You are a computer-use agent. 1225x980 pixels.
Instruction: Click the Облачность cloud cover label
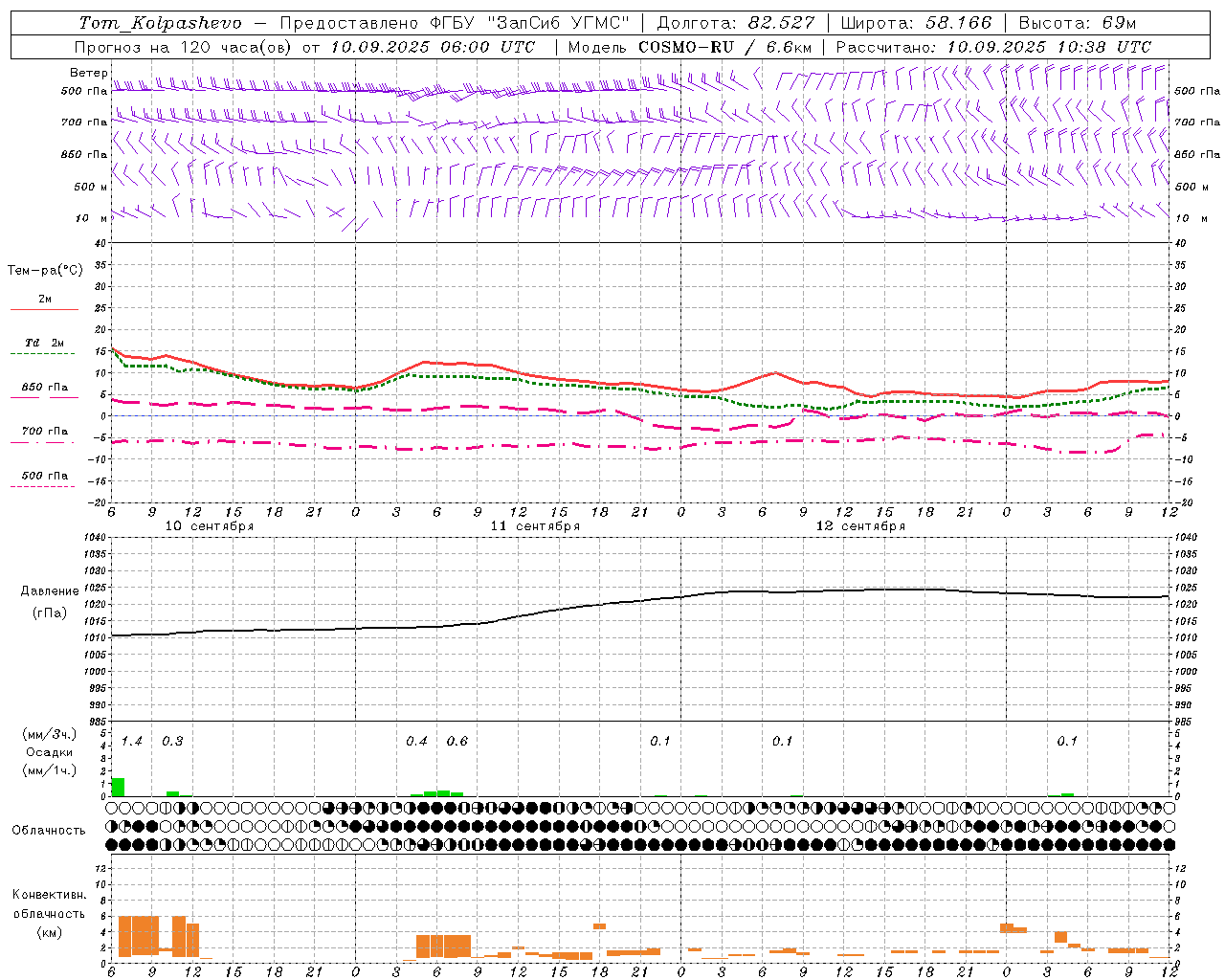point(49,831)
